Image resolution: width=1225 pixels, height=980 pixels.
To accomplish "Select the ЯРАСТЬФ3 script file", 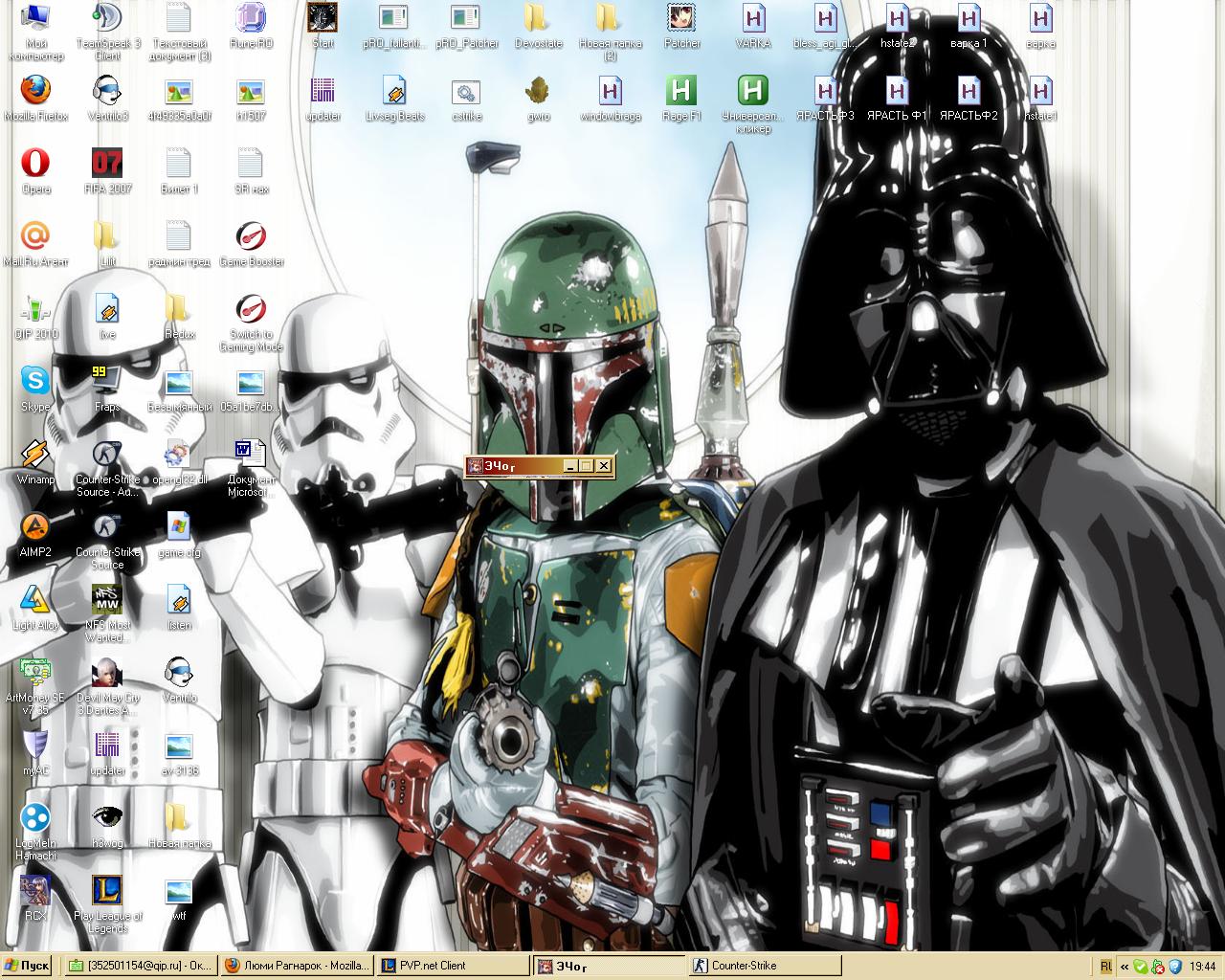I will click(x=825, y=99).
